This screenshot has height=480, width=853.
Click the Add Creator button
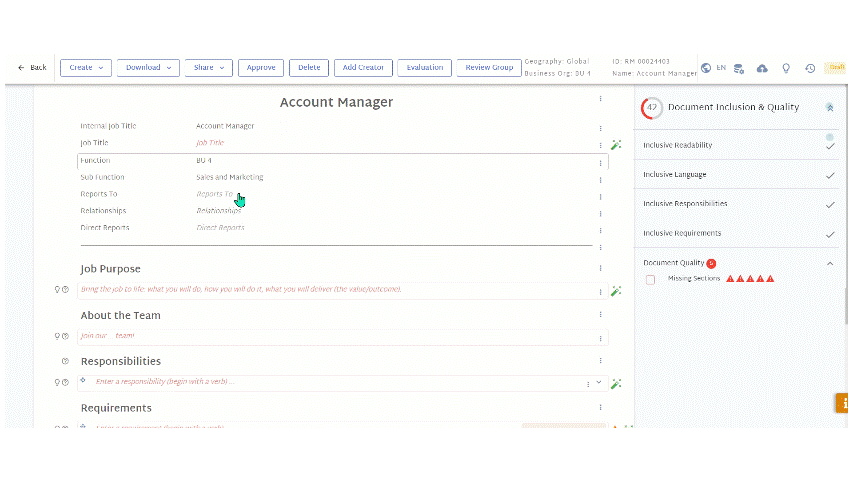363,67
